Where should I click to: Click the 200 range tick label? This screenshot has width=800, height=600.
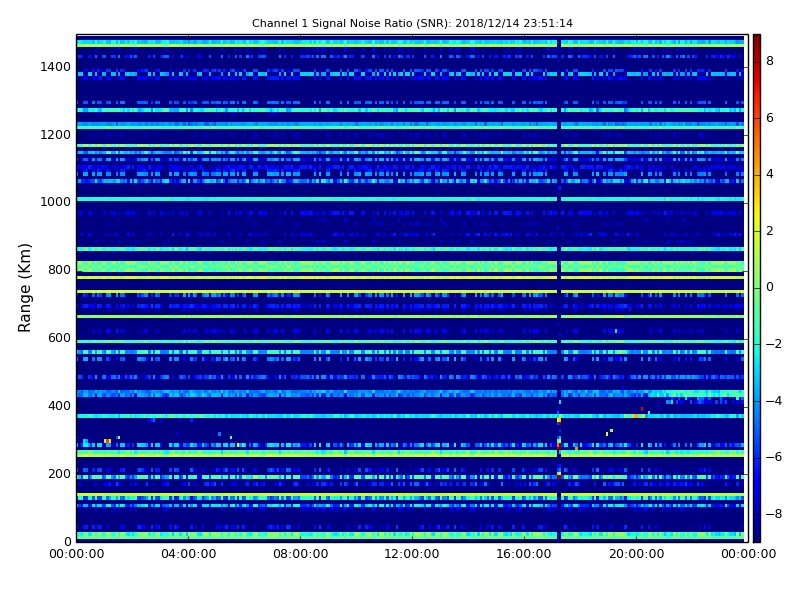coord(59,473)
